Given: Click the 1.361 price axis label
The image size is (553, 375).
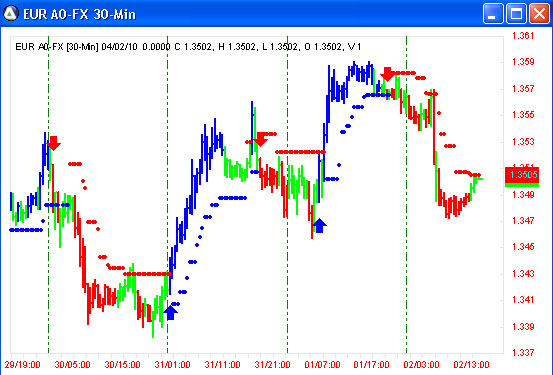Looking at the screenshot, I should click(x=523, y=36).
